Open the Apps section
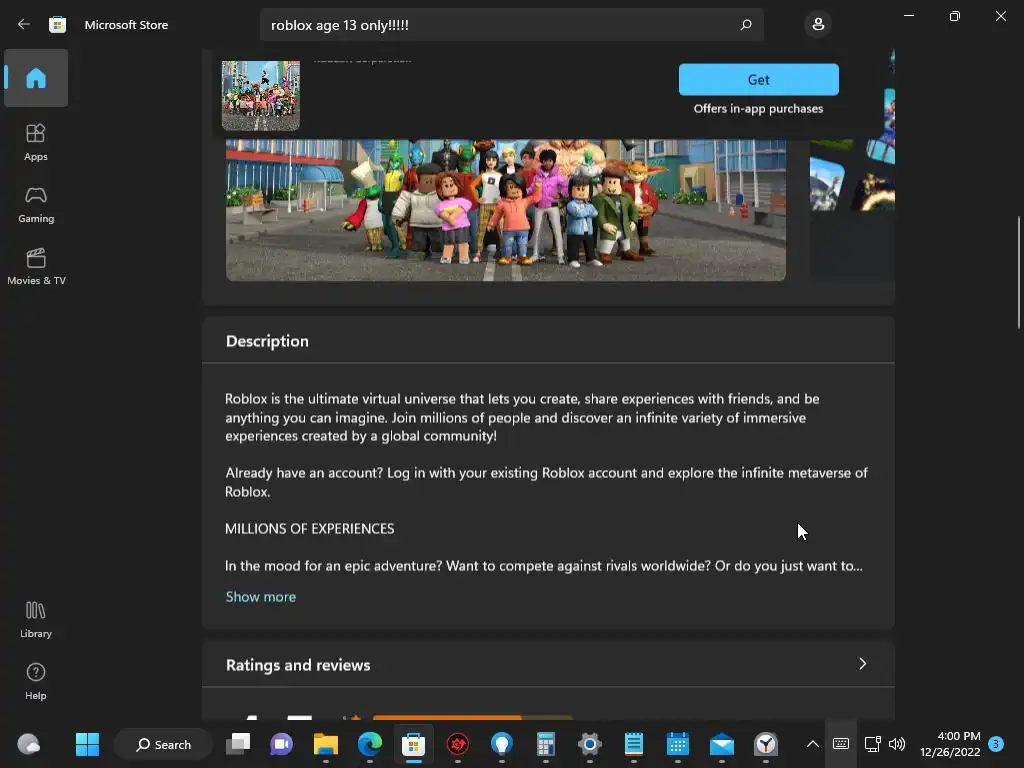This screenshot has height=768, width=1024. tap(36, 142)
